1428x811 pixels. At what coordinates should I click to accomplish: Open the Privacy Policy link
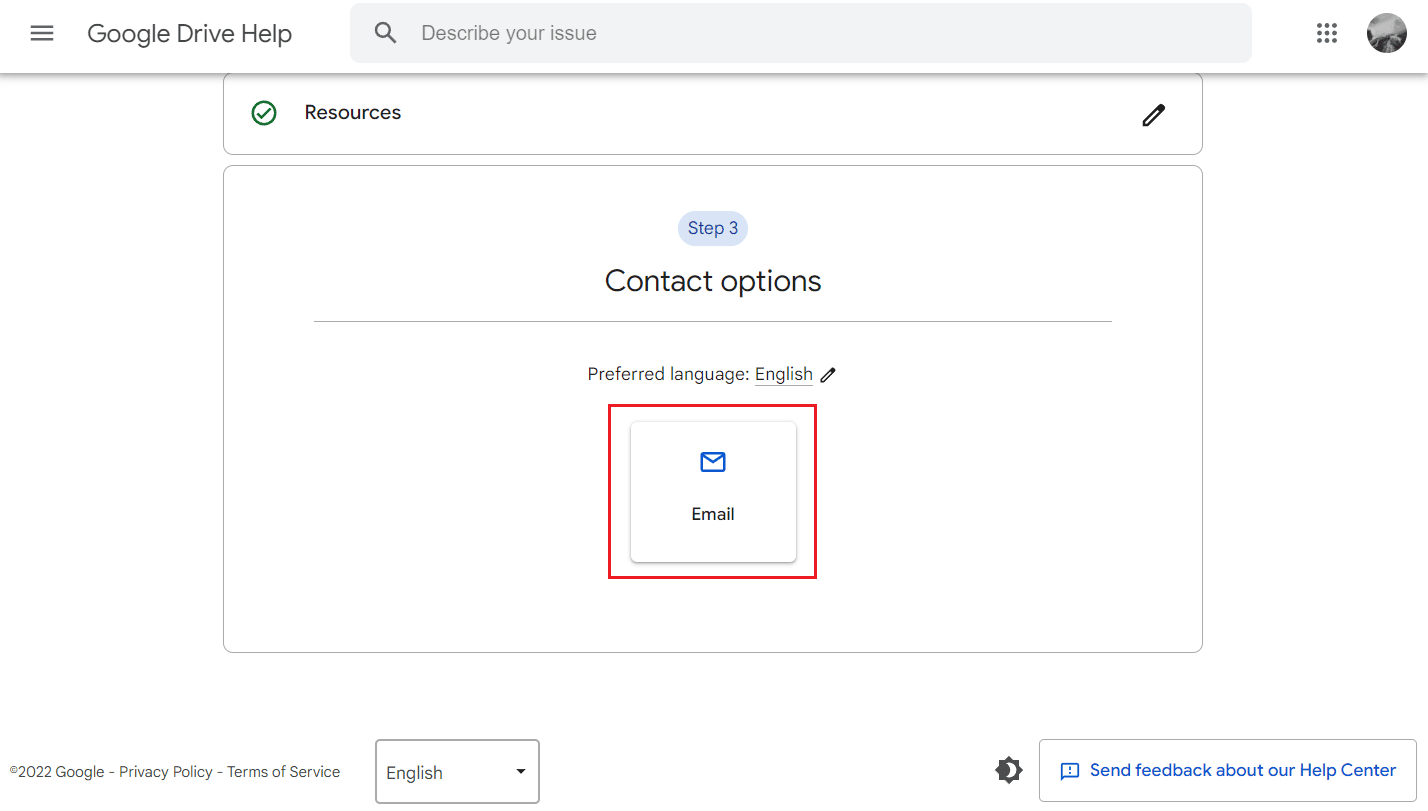coord(165,772)
